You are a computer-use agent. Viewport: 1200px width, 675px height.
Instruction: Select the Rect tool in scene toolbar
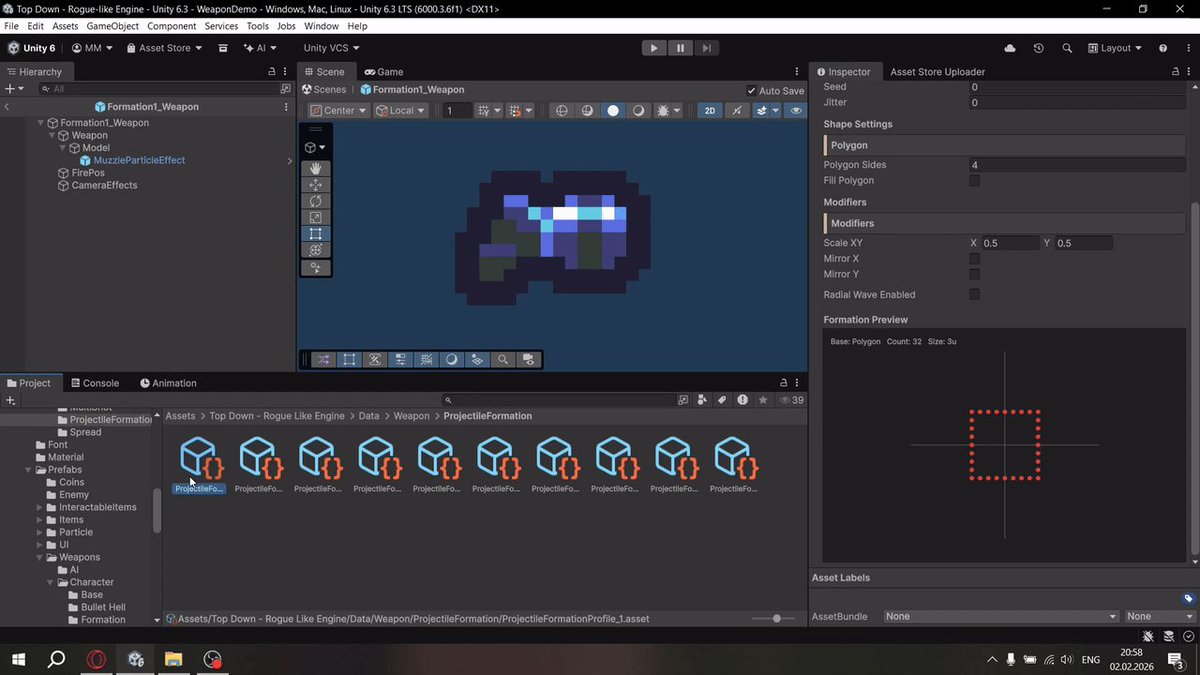click(x=316, y=233)
